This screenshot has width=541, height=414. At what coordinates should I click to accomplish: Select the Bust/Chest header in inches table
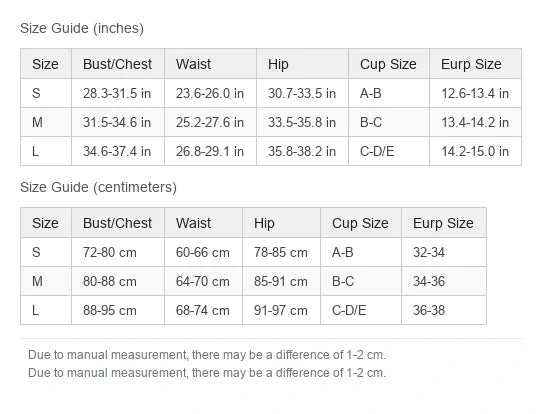coord(118,64)
